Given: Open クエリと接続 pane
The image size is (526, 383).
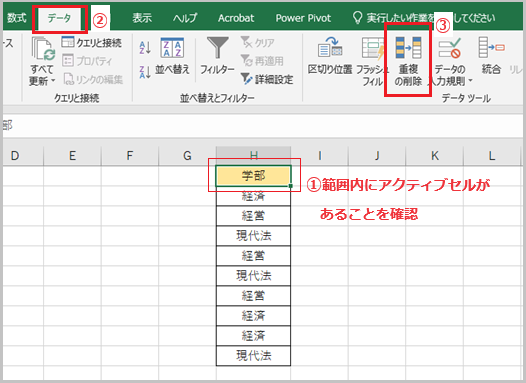Looking at the screenshot, I should 92,43.
